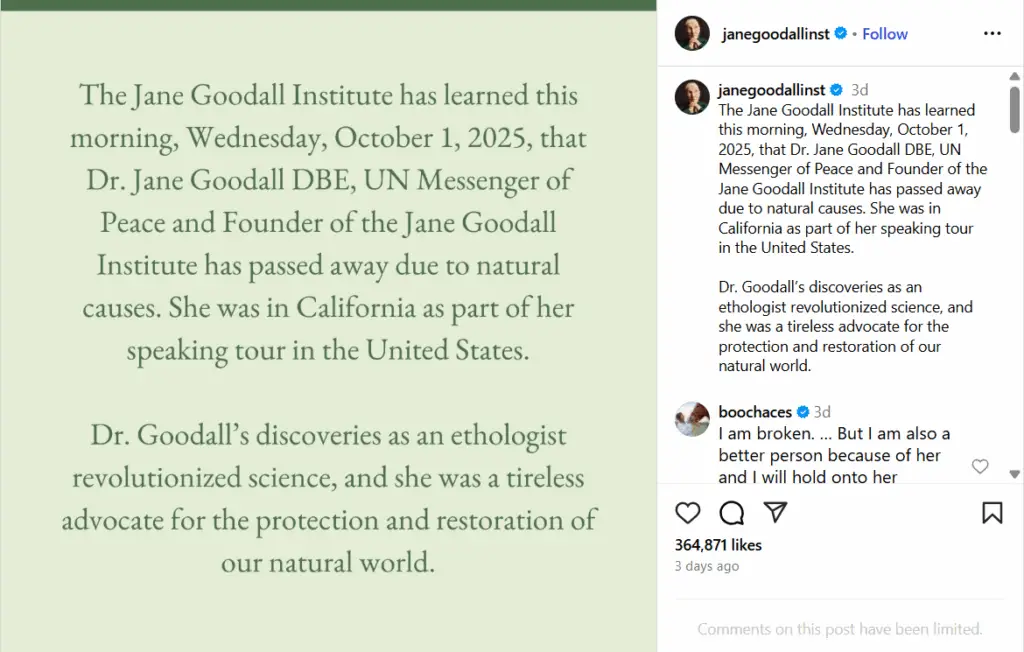
Task: Open comments via the speech bubble icon
Action: [732, 513]
